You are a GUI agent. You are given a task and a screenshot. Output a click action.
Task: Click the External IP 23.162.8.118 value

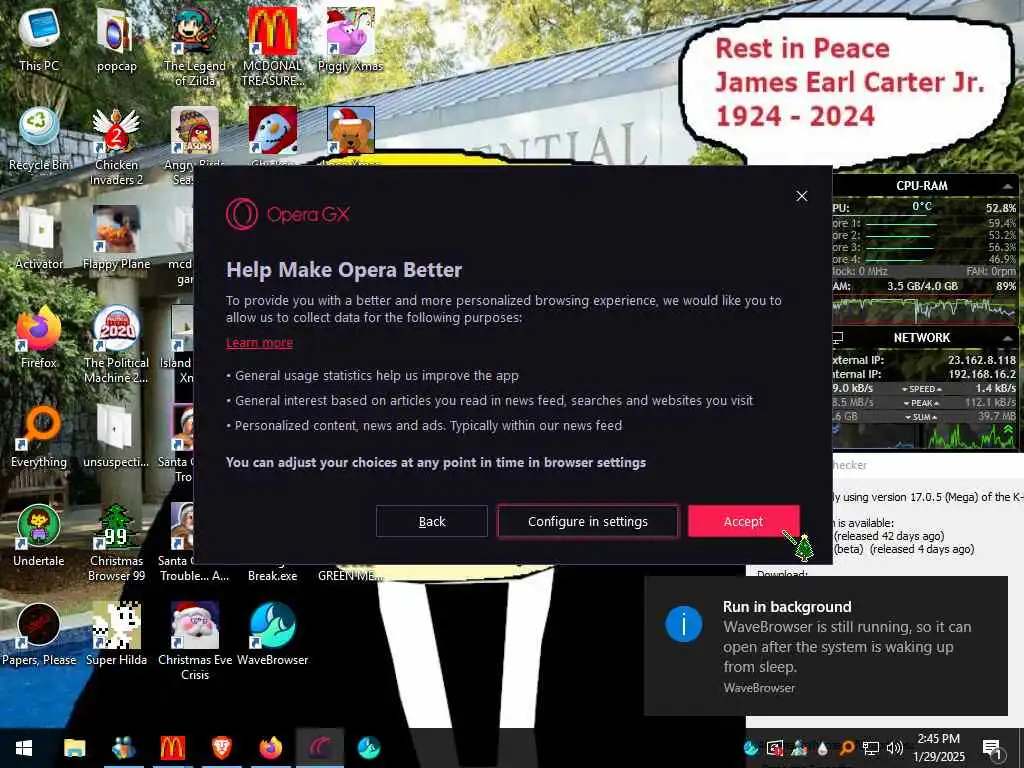pos(982,360)
